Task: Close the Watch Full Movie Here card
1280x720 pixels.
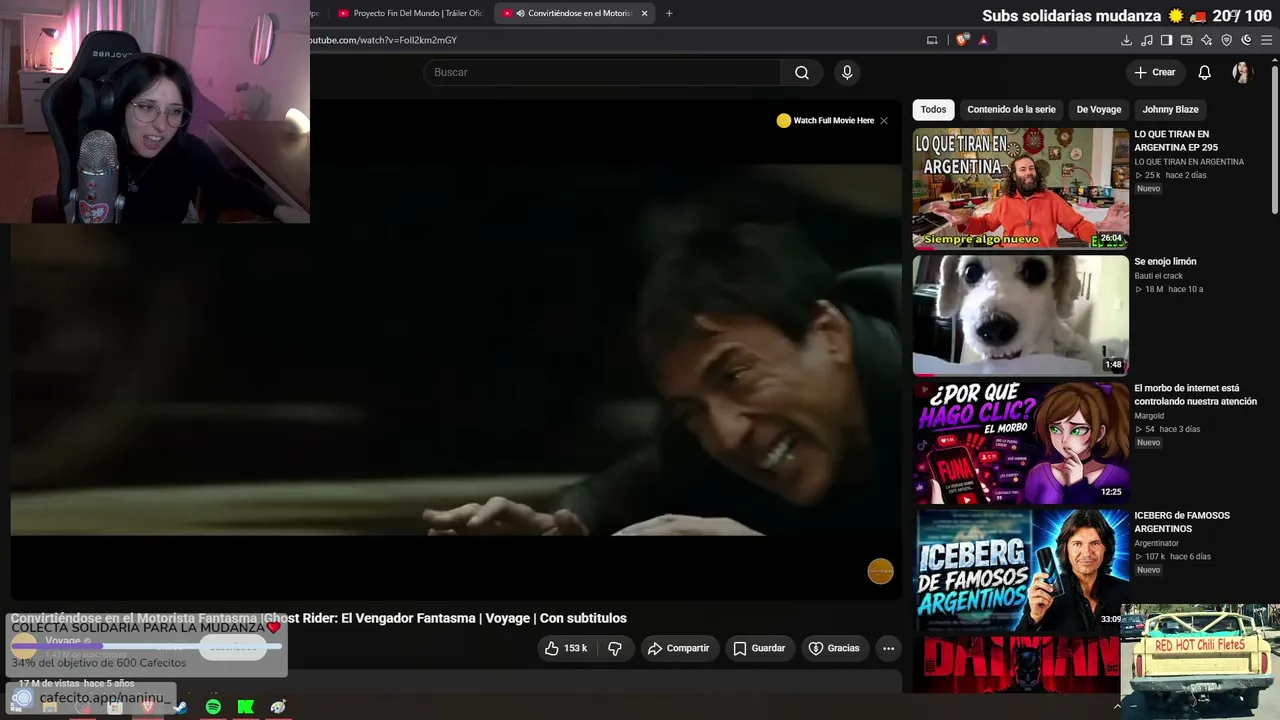Action: [883, 121]
